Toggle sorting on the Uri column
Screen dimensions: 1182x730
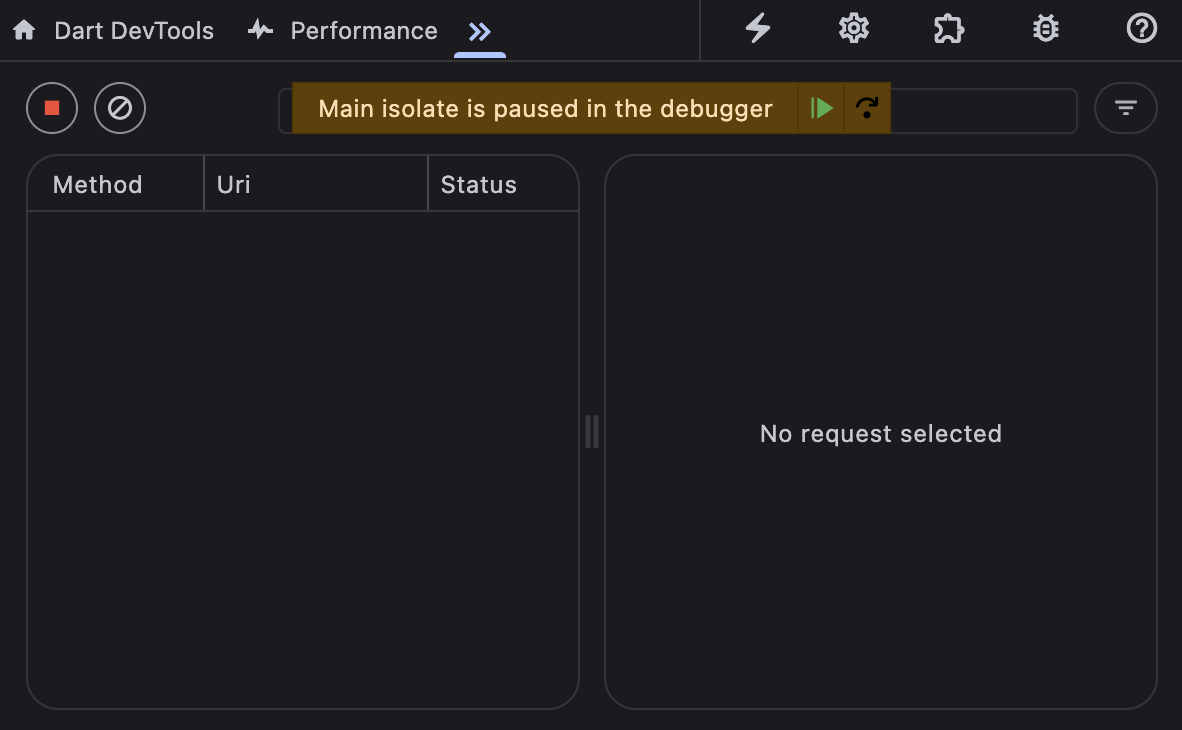pos(232,184)
